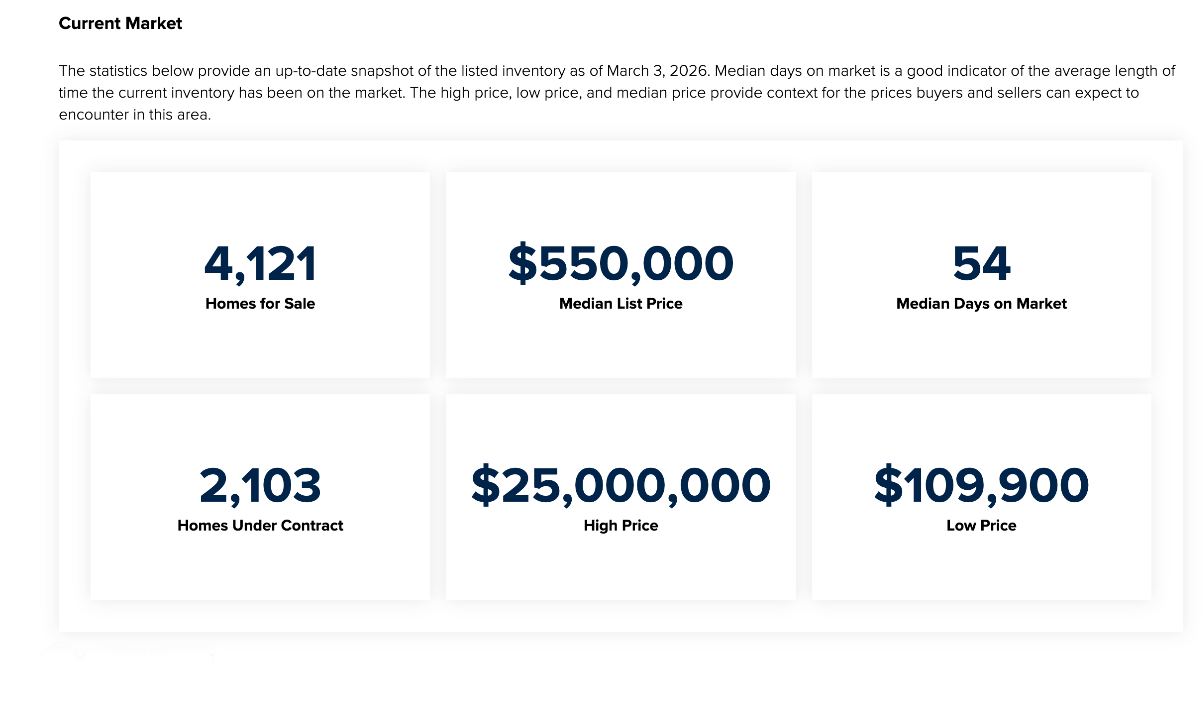Viewport: 1202px width, 703px height.
Task: Click the 4,121 homes for sale figure
Action: coord(260,263)
